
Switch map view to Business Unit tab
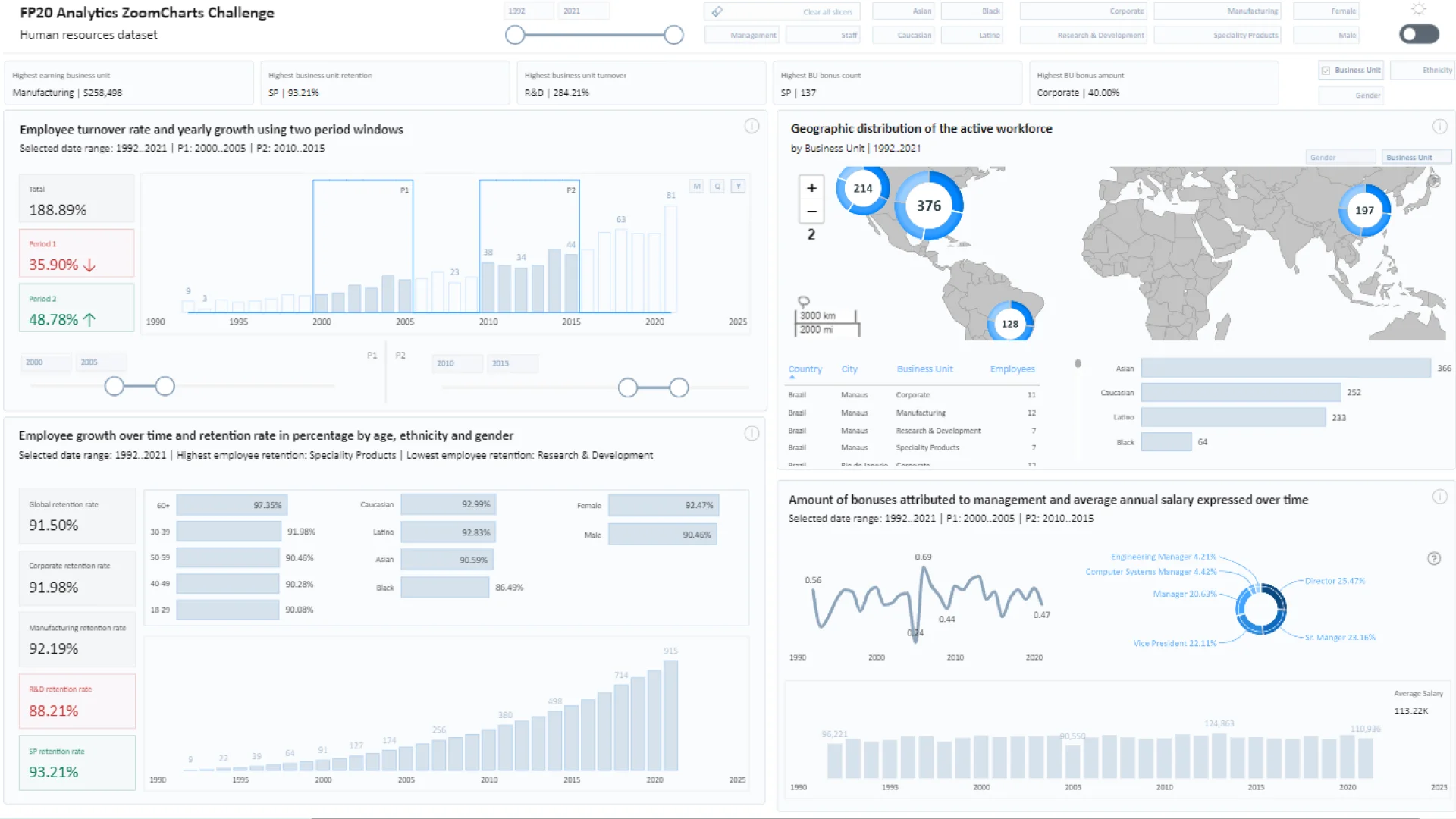pyautogui.click(x=1416, y=157)
